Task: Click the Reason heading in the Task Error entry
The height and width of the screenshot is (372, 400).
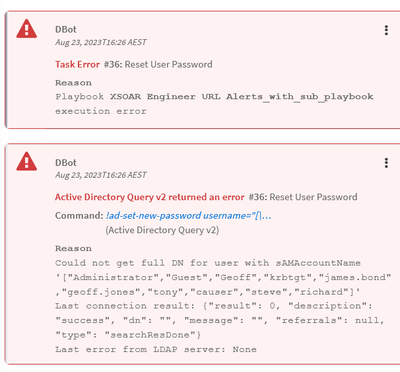Action: [x=73, y=83]
